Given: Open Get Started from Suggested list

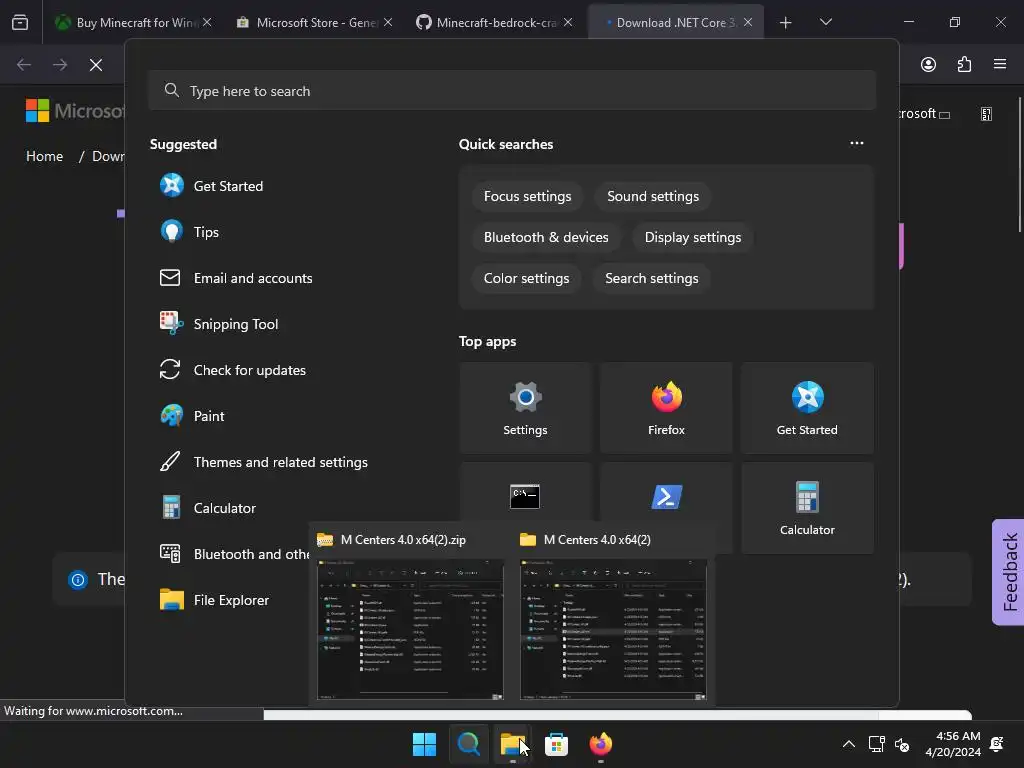Looking at the screenshot, I should tap(212, 186).
